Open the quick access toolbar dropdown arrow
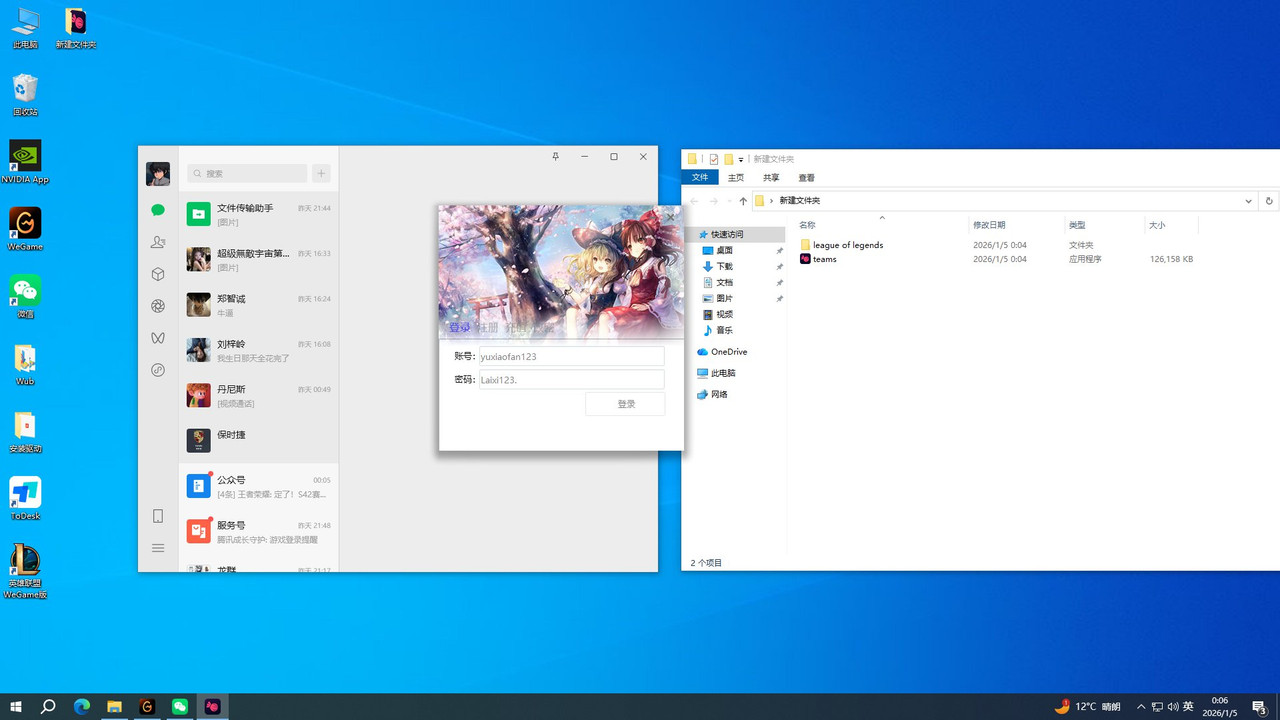The width and height of the screenshot is (1280, 720). 741,160
